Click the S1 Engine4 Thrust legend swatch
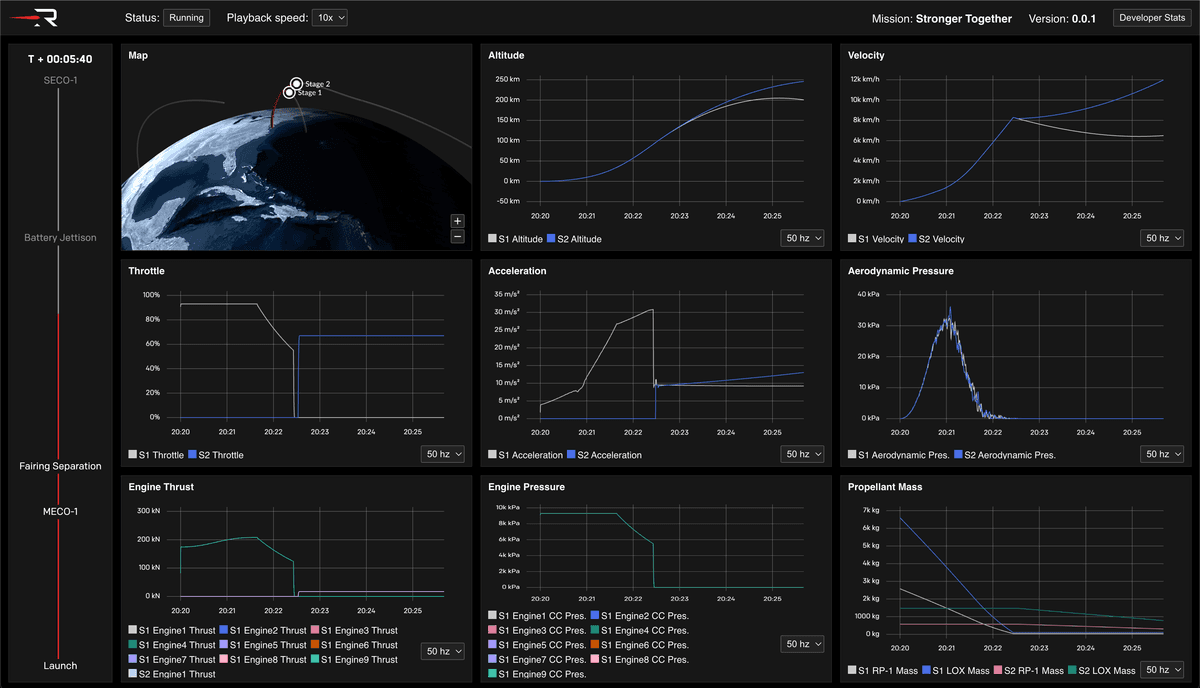The width and height of the screenshot is (1200, 688). pos(133,645)
